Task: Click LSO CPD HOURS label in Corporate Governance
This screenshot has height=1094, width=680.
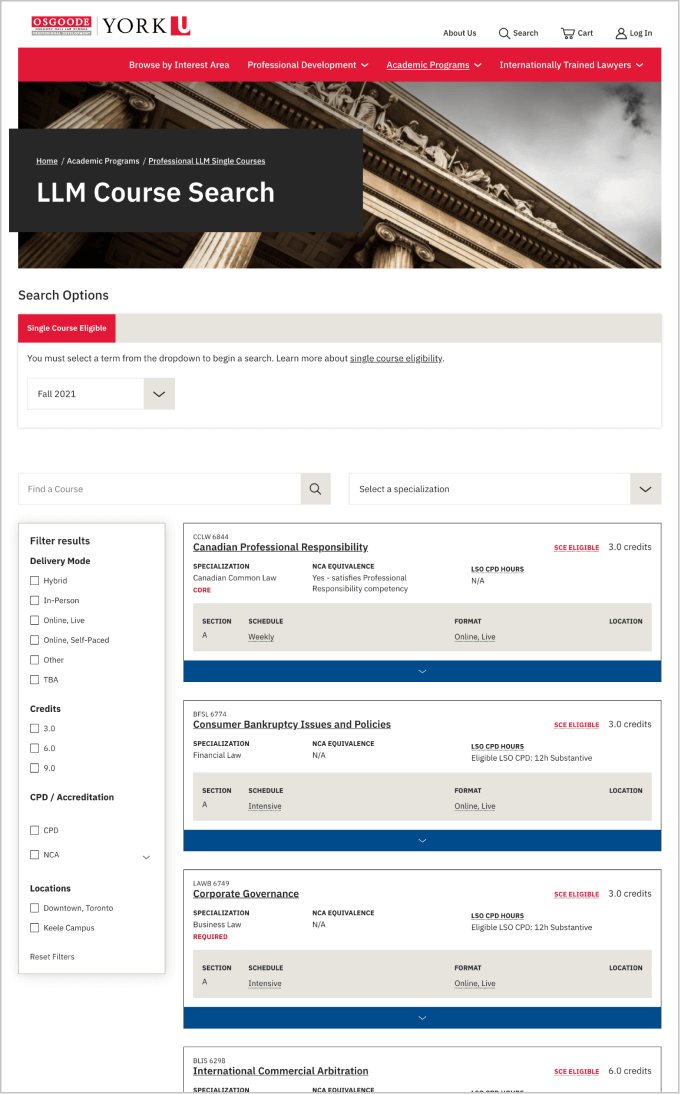Action: click(x=497, y=916)
